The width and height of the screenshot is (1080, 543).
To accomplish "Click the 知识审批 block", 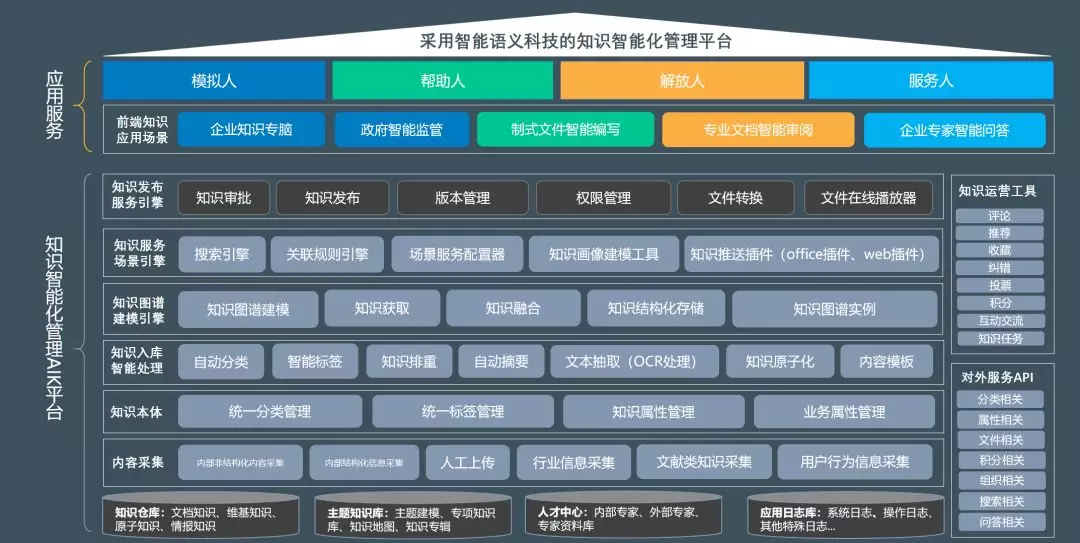I will pyautogui.click(x=223, y=198).
